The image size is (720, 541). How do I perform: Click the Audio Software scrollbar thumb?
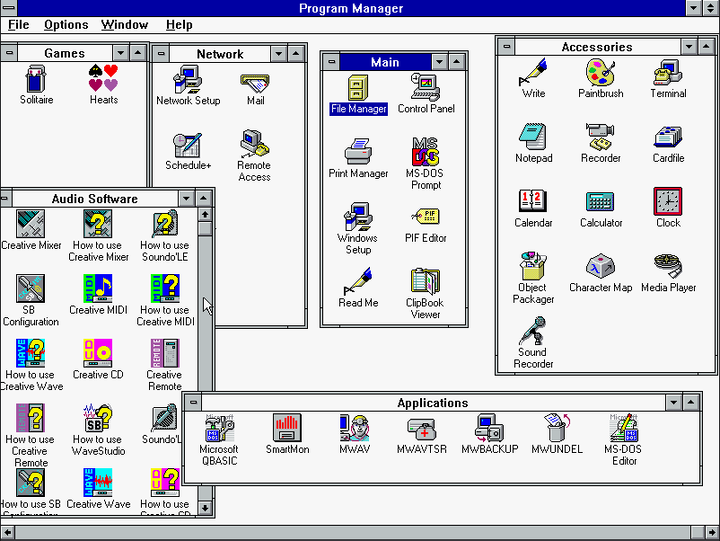[205, 229]
